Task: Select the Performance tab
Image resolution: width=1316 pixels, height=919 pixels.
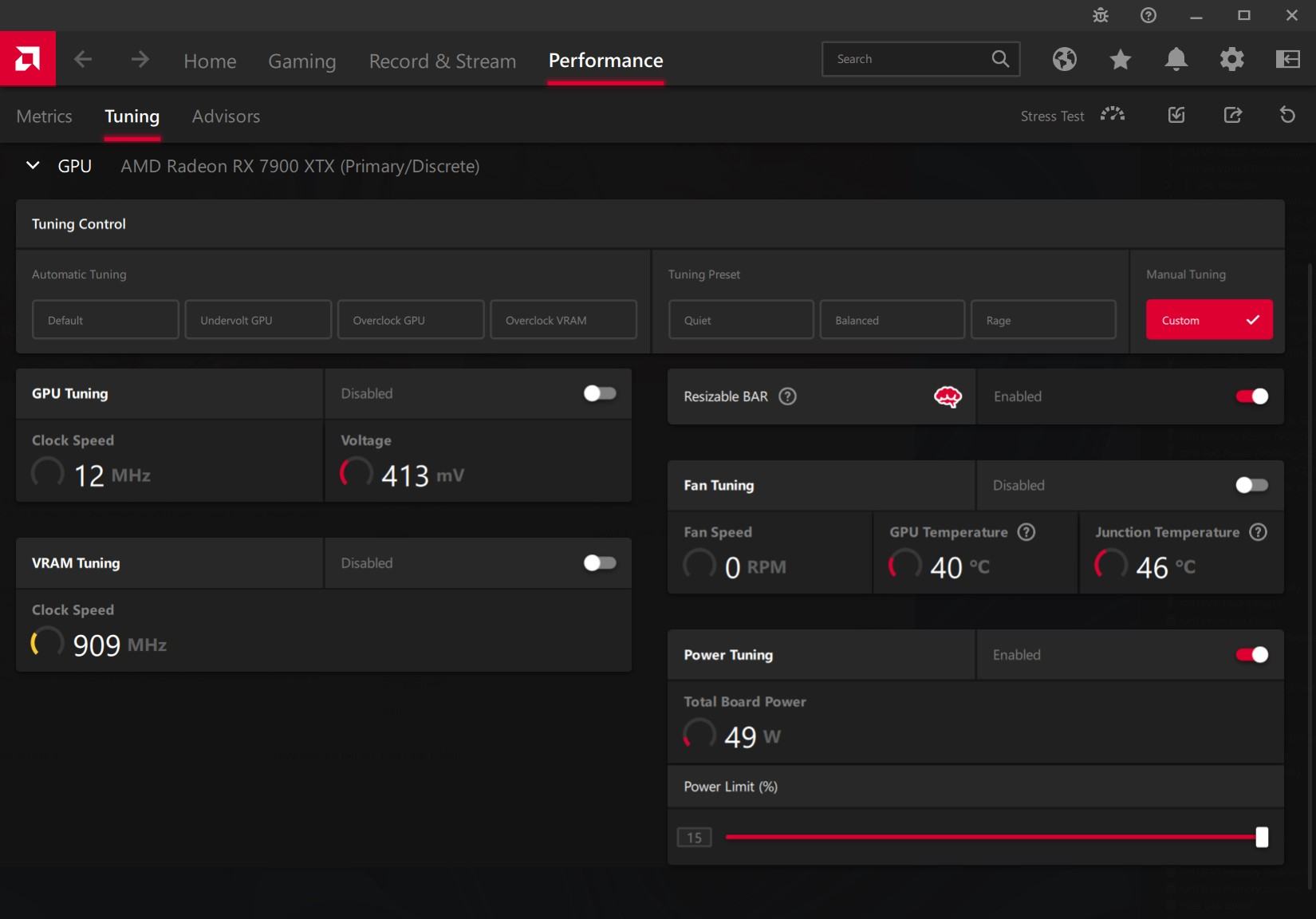Action: (x=605, y=61)
